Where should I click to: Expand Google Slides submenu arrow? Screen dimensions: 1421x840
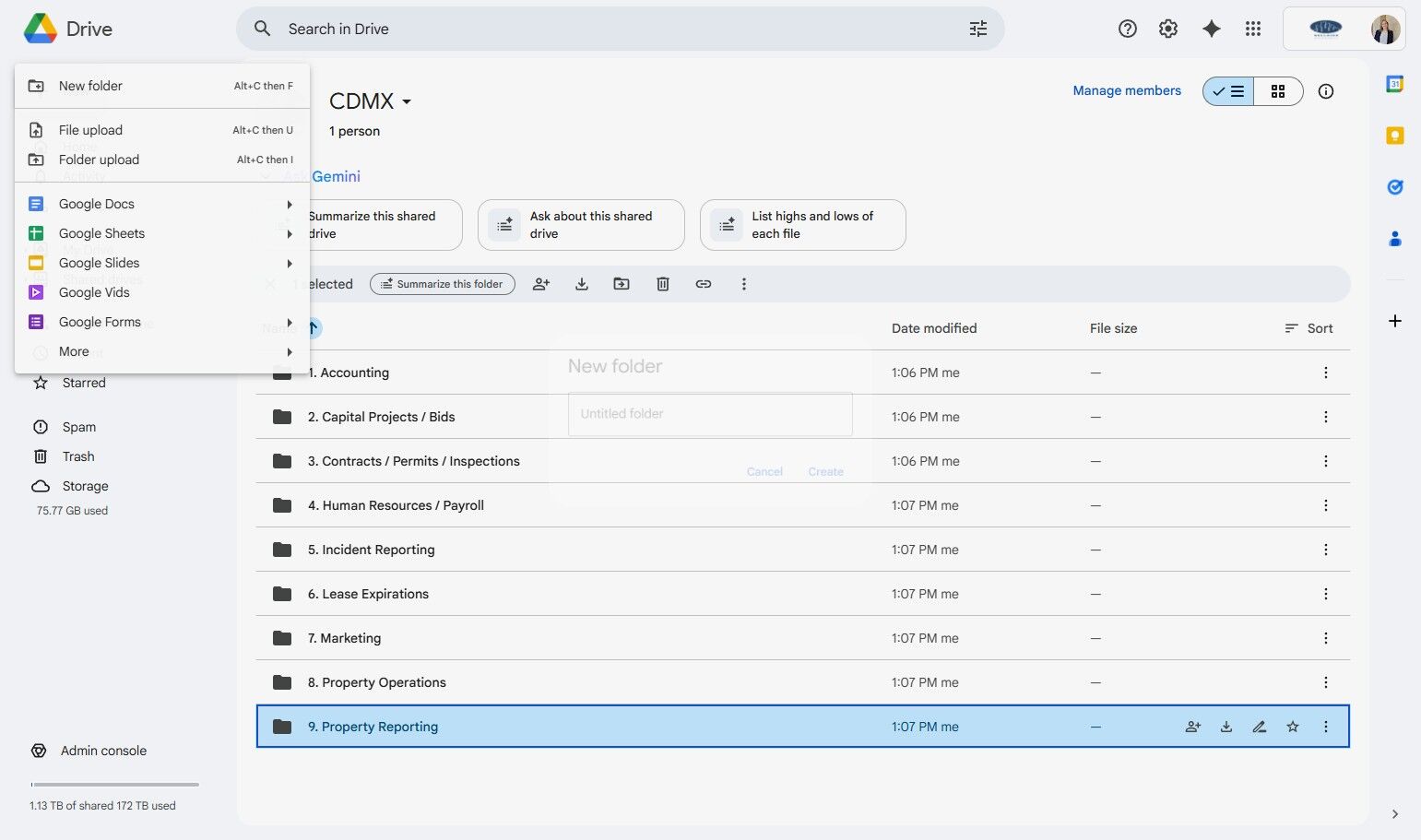coord(290,263)
